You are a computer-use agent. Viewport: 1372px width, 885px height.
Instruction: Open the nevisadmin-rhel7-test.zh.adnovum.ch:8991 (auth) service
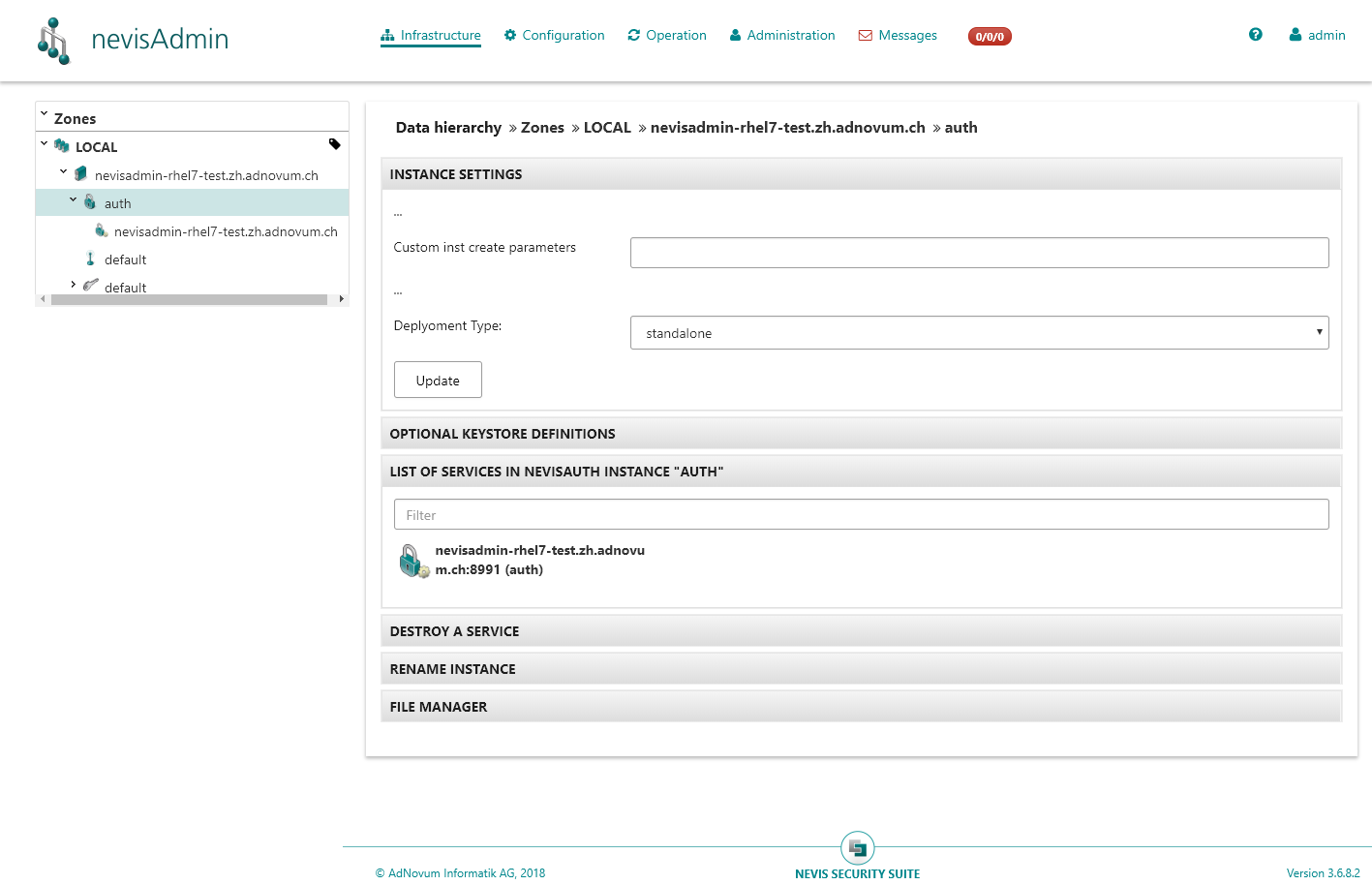tap(540, 560)
